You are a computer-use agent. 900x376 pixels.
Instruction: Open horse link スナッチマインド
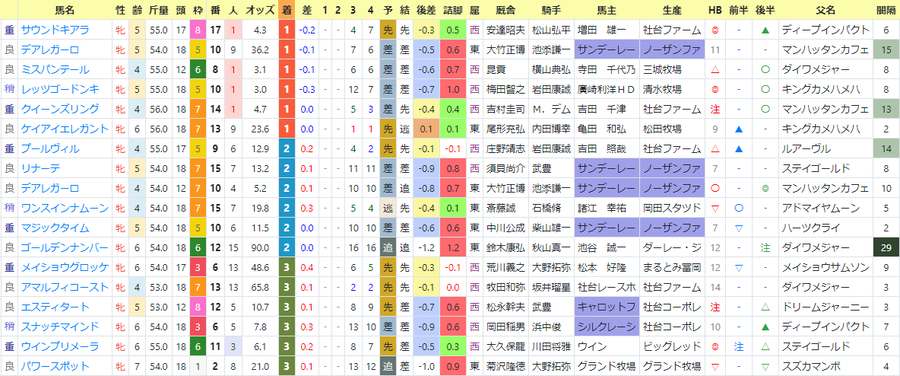(x=60, y=327)
